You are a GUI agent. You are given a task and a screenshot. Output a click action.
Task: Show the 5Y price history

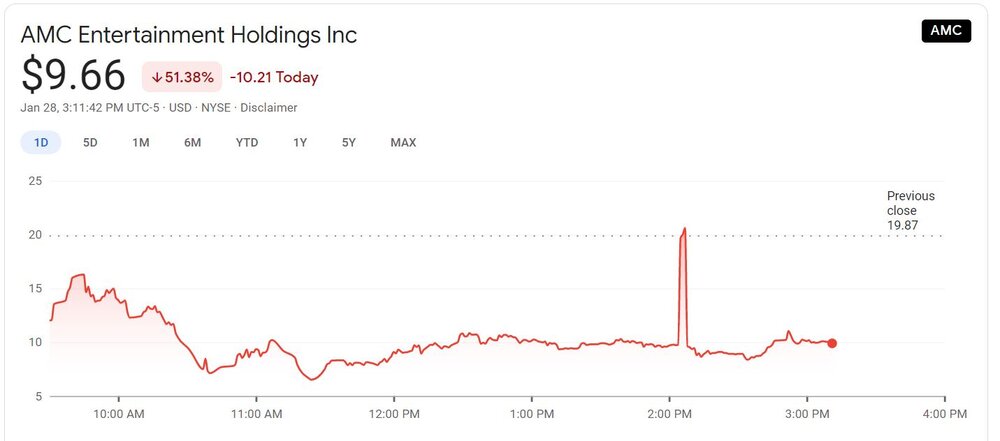[x=348, y=142]
